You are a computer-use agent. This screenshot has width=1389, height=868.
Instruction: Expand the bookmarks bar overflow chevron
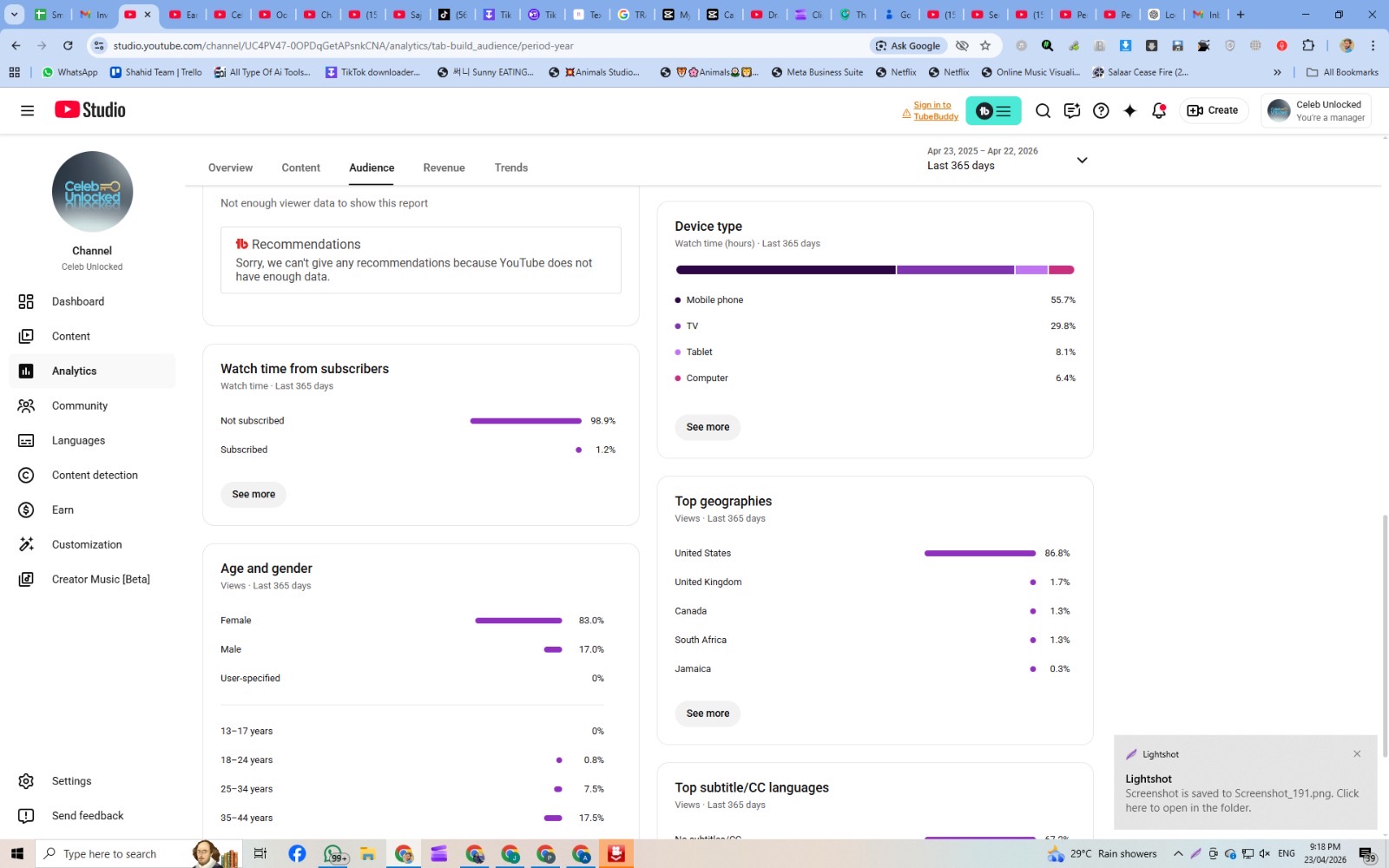pos(1277,72)
